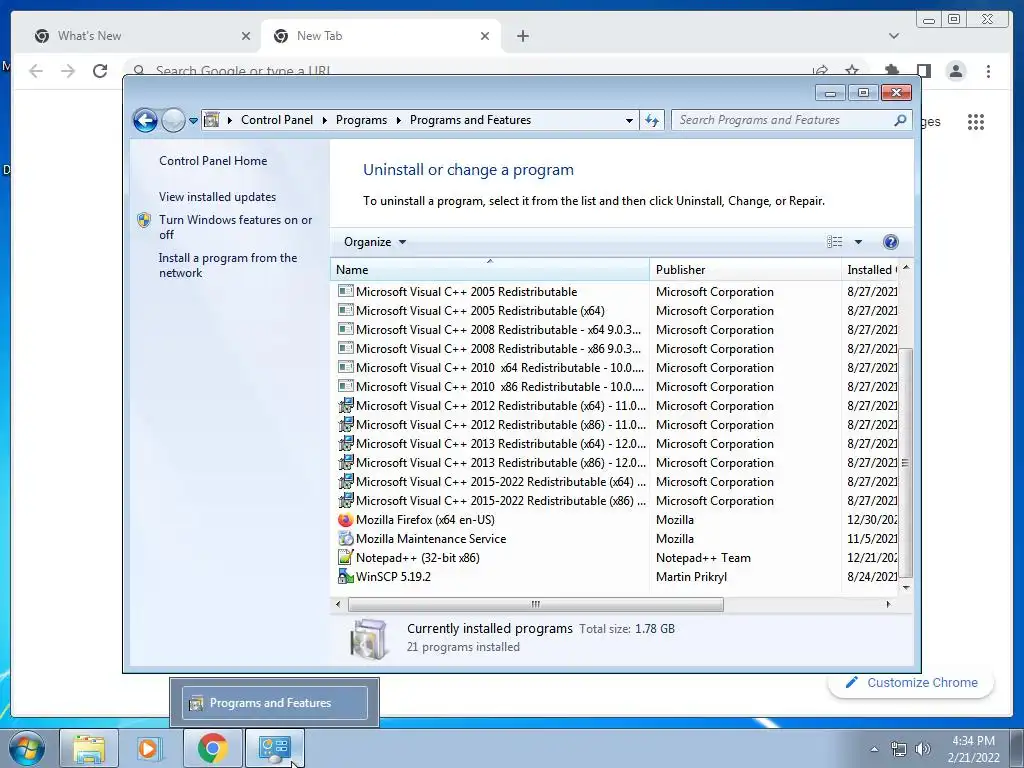This screenshot has width=1024, height=768.
Task: Open Google apps grid in Chrome
Action: pyautogui.click(x=976, y=121)
